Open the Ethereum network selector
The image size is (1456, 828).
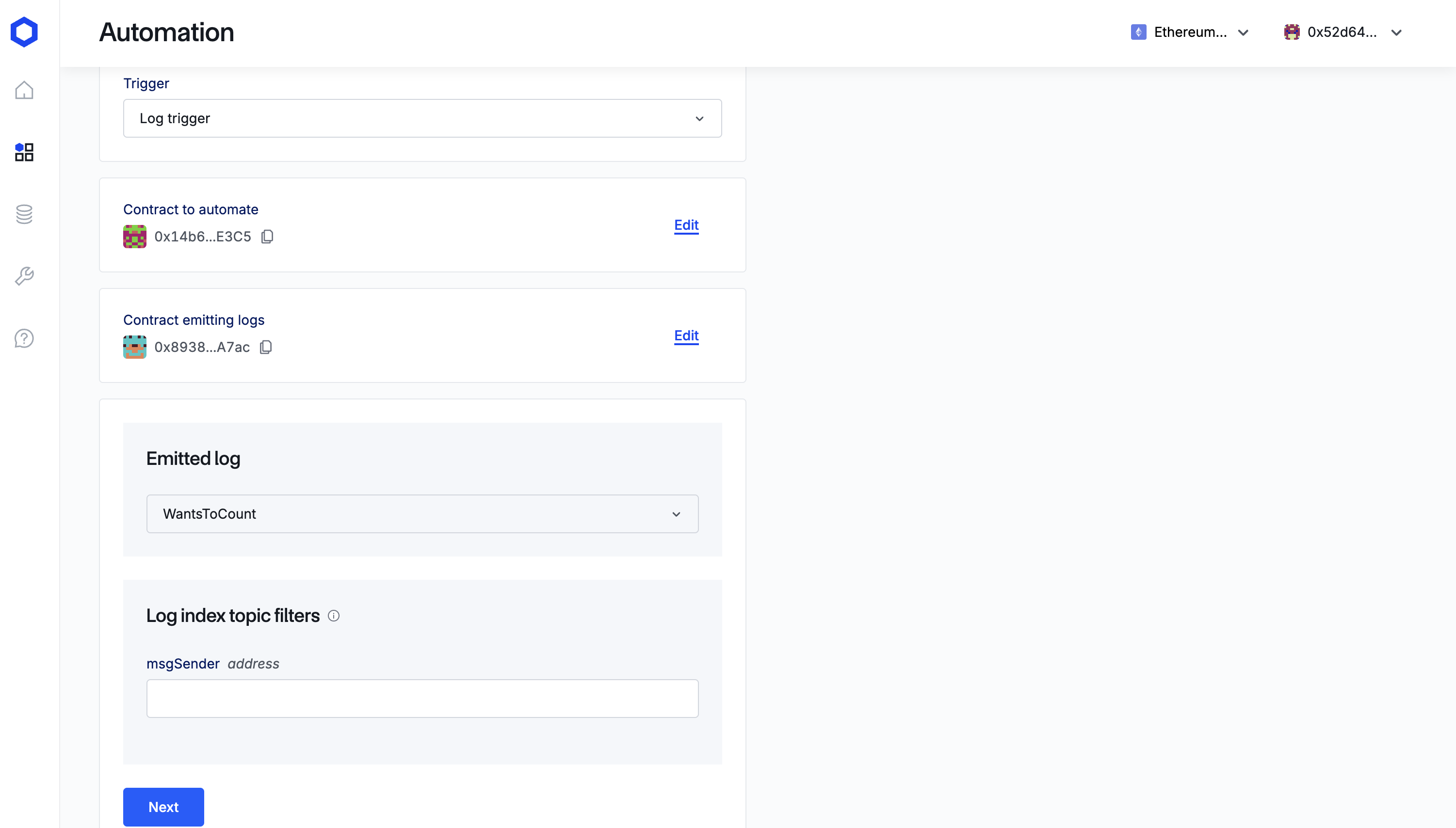click(x=1190, y=32)
